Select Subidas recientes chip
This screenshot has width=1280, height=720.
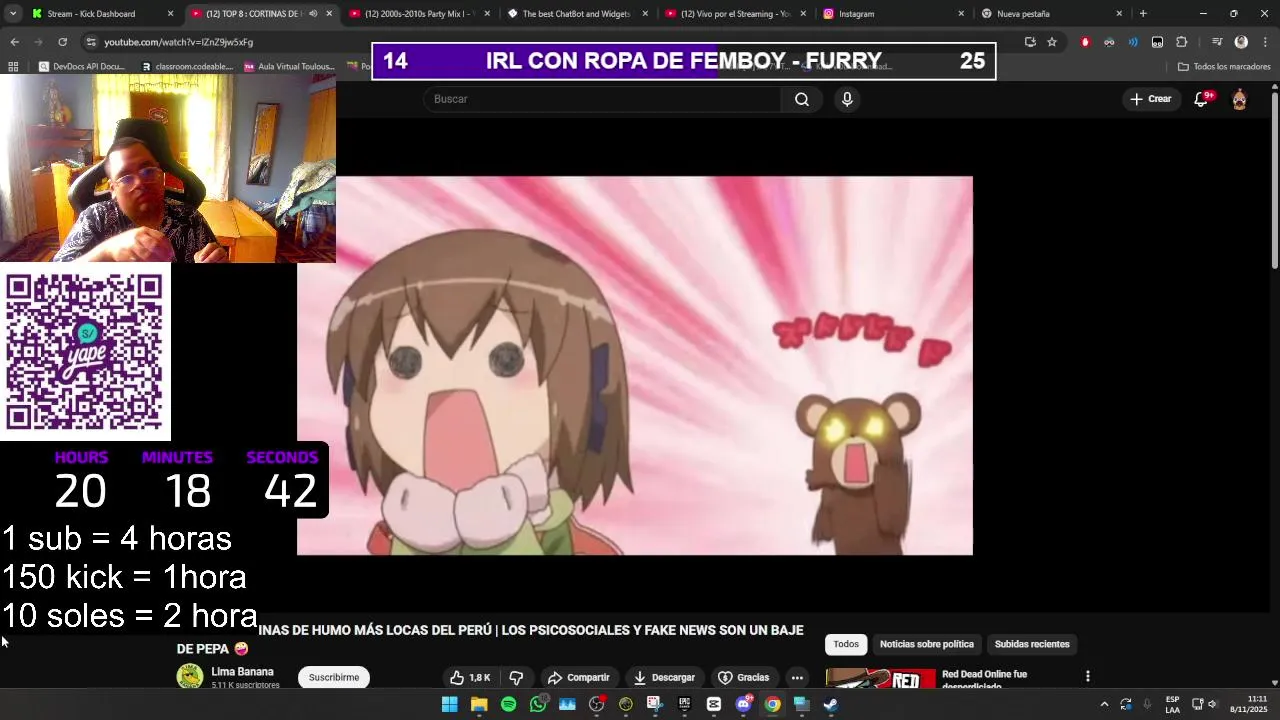[x=1032, y=644]
